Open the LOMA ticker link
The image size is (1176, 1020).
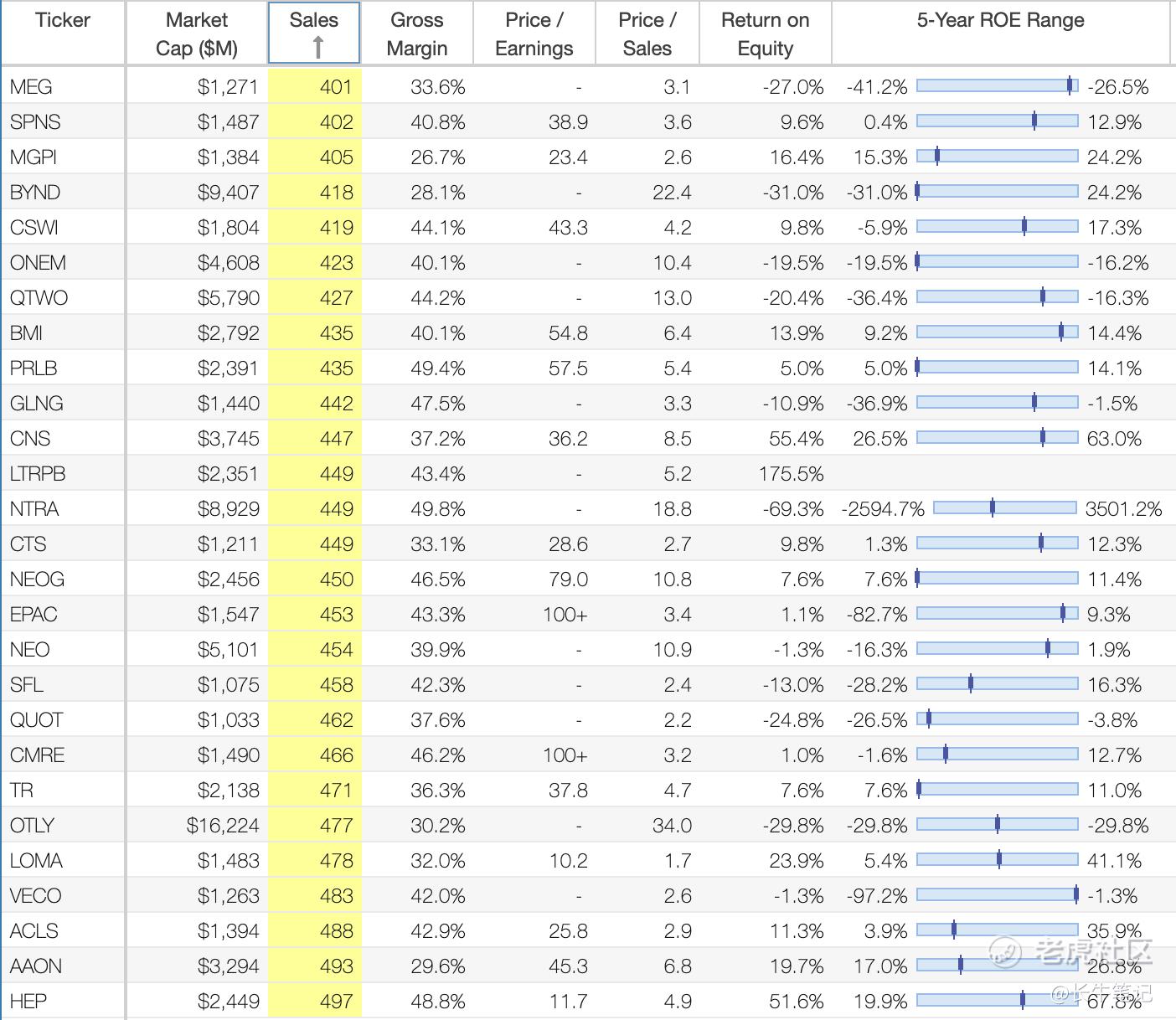coord(36,861)
